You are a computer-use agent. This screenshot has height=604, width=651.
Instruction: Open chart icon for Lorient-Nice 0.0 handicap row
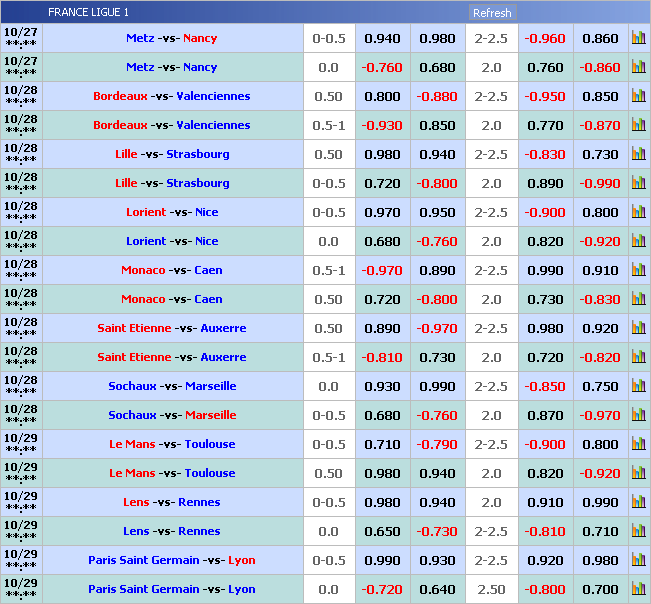(638, 242)
